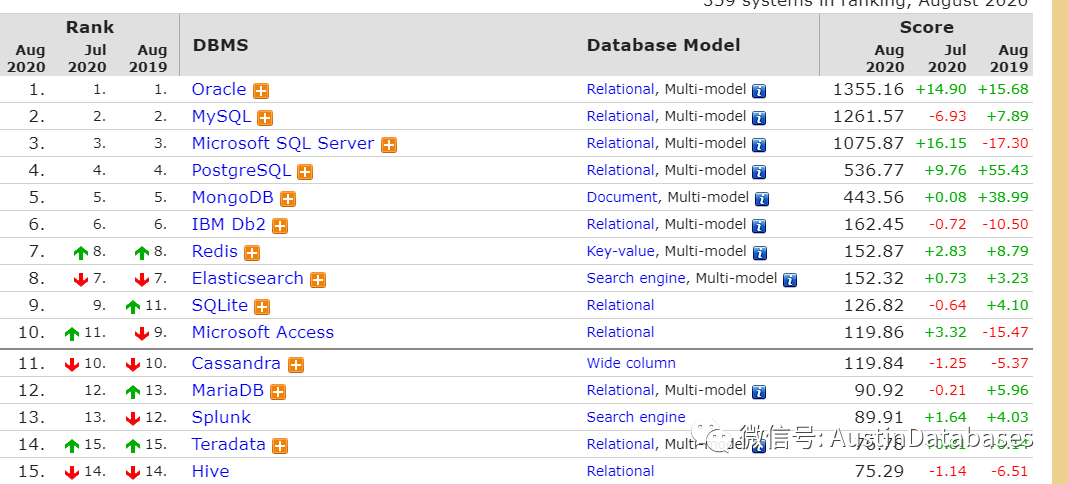Open Key-value model link for Redis
The height and width of the screenshot is (484, 1068).
pos(620,251)
